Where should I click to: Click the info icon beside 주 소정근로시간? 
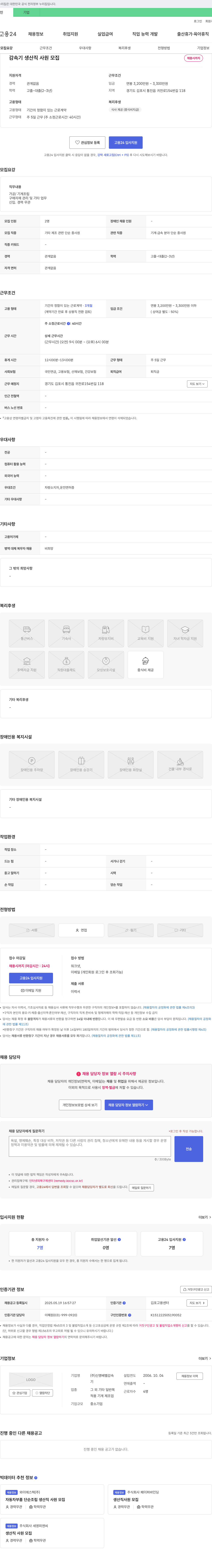point(69,324)
